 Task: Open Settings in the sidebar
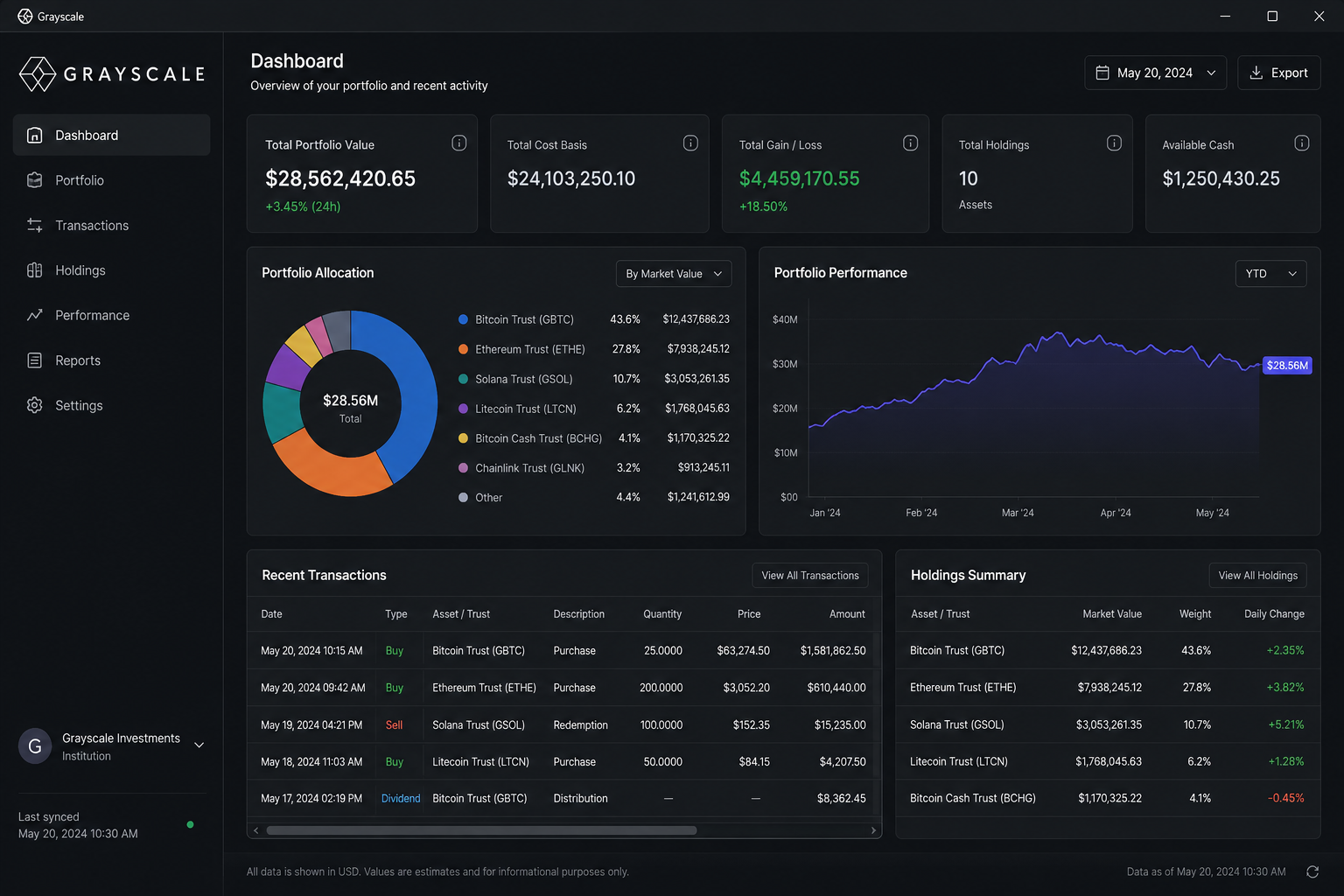coord(111,405)
